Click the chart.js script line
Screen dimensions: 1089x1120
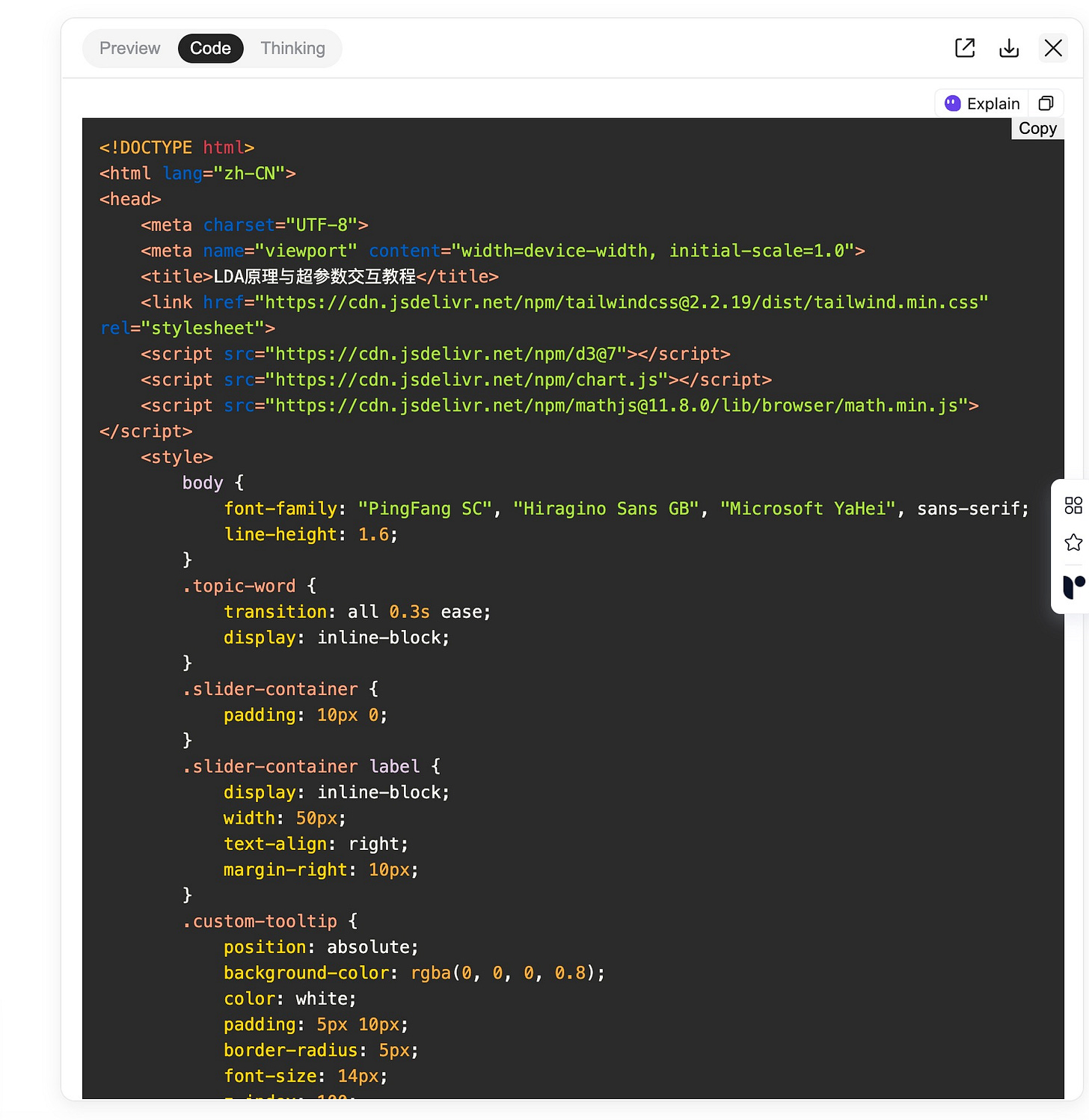click(456, 380)
